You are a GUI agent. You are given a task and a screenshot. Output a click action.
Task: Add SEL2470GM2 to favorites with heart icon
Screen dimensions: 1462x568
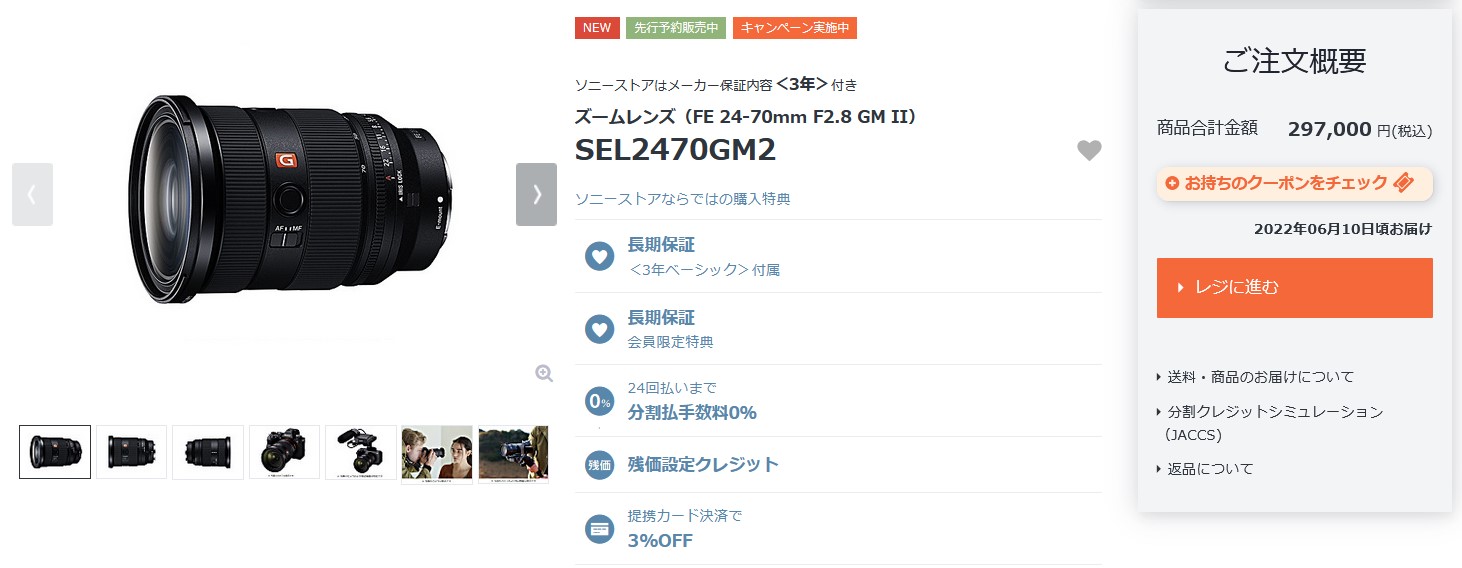(x=1089, y=151)
